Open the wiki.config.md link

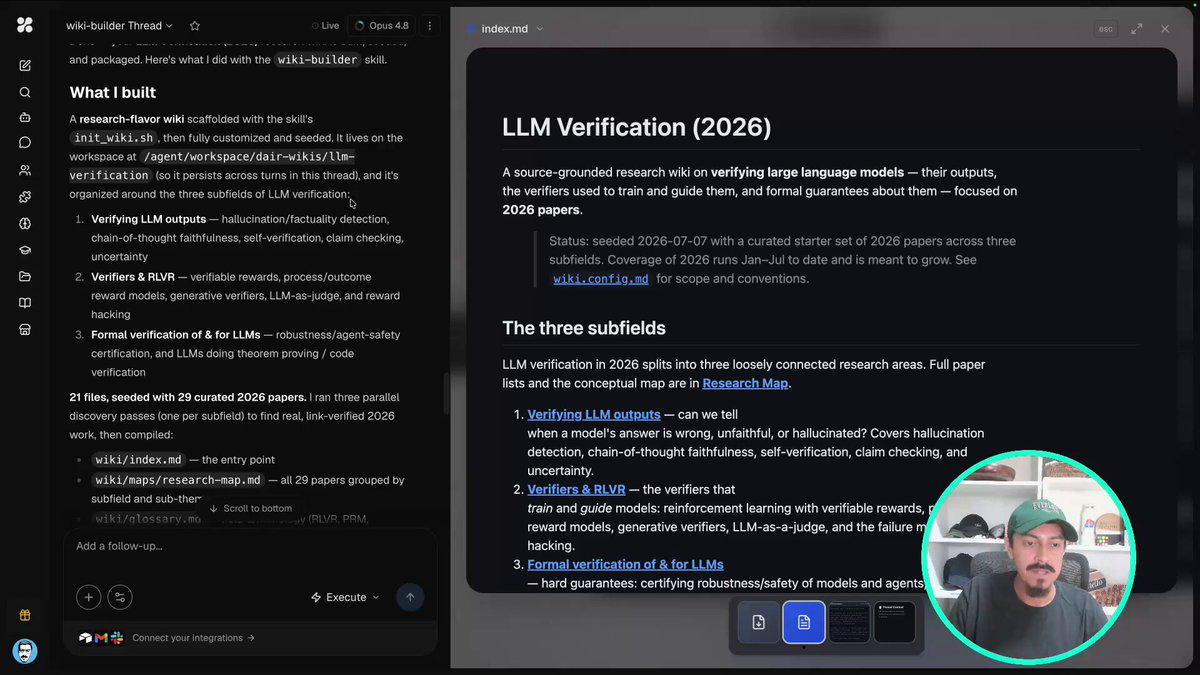[601, 279]
